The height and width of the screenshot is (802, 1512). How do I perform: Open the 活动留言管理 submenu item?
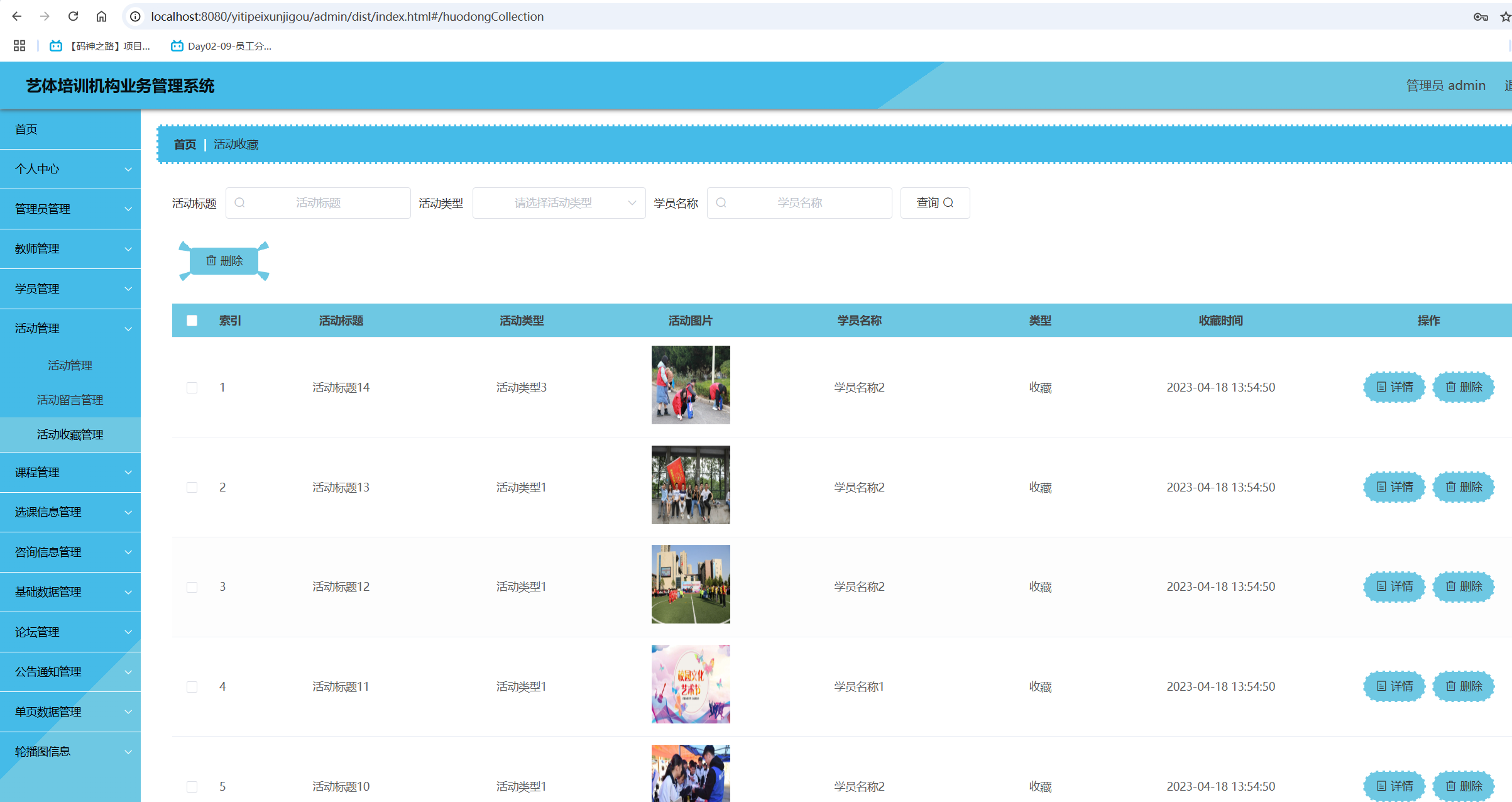click(70, 400)
